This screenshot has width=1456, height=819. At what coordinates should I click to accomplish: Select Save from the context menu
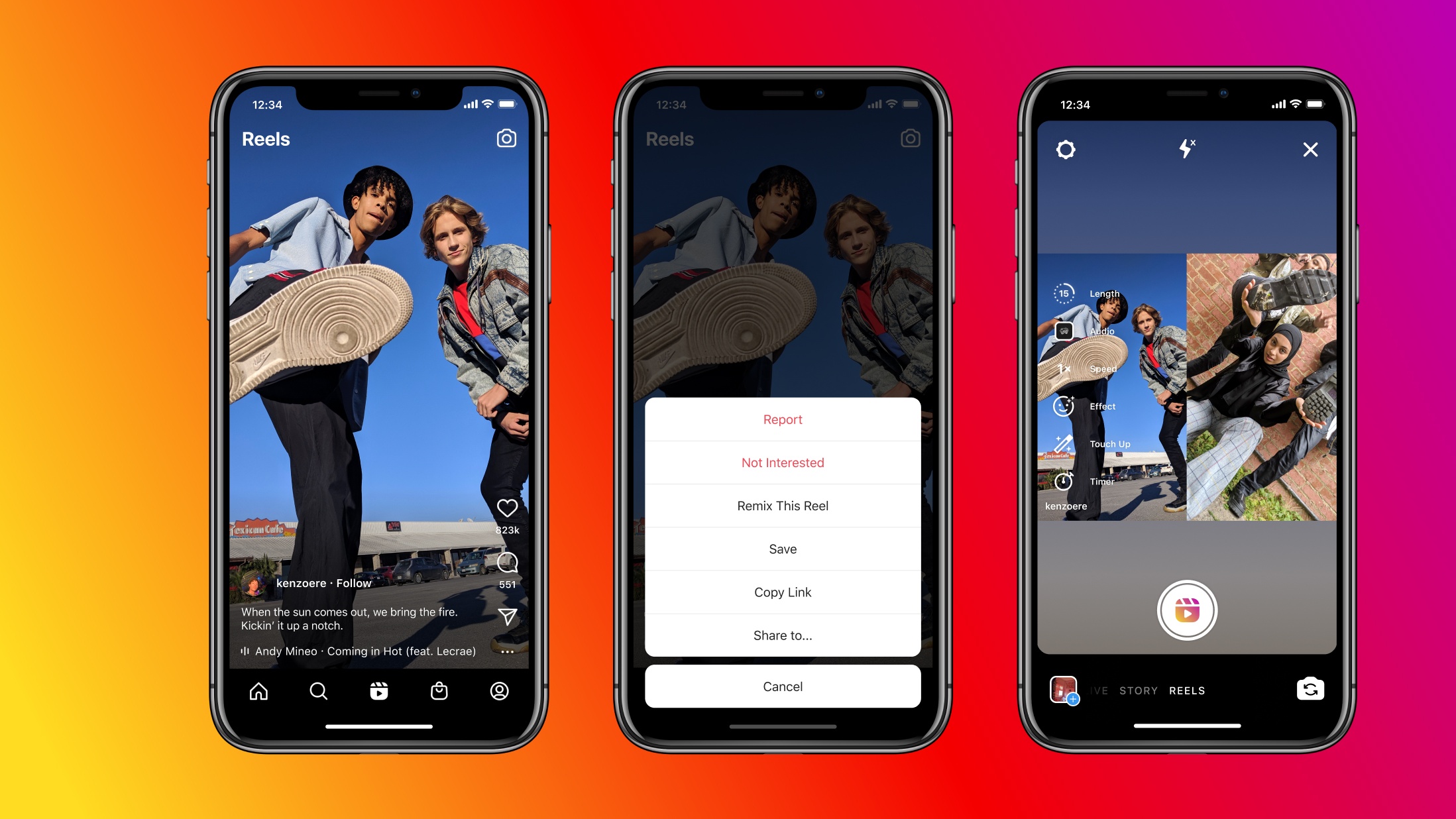[x=783, y=549]
